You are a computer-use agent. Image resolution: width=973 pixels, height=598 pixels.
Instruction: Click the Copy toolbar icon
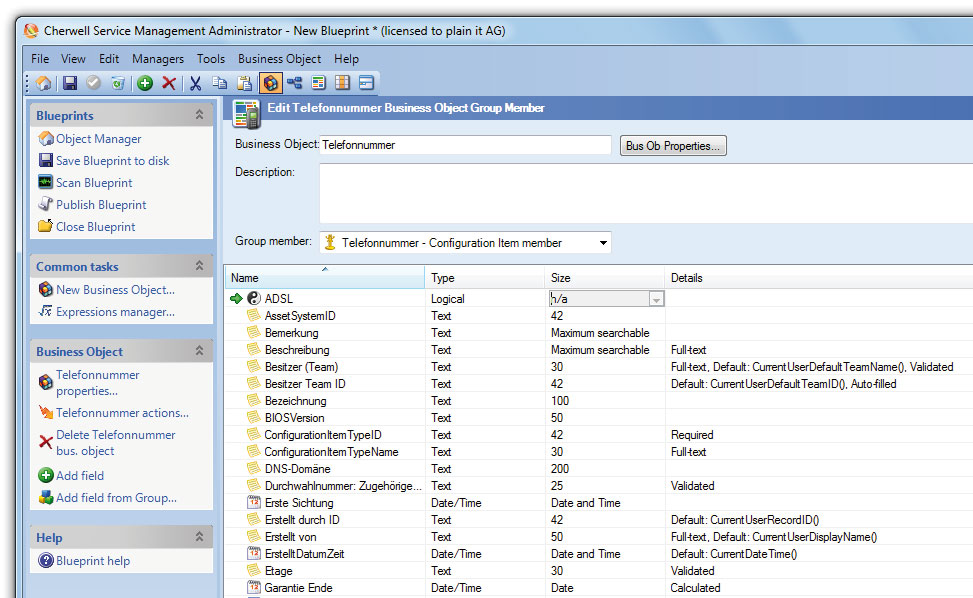(220, 83)
